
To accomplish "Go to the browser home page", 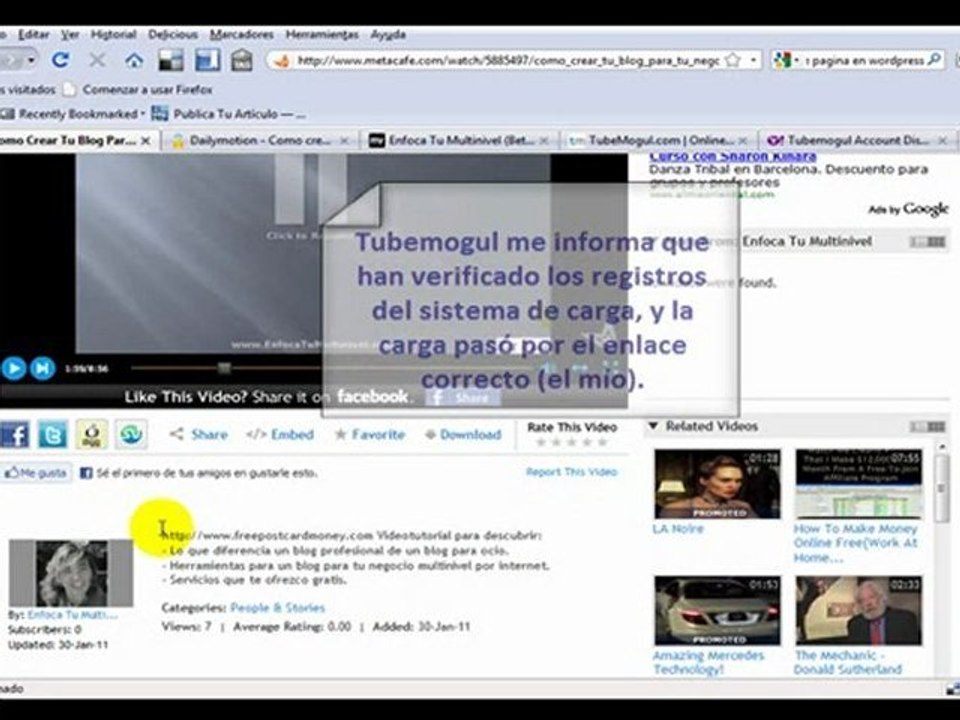I will click(x=133, y=60).
